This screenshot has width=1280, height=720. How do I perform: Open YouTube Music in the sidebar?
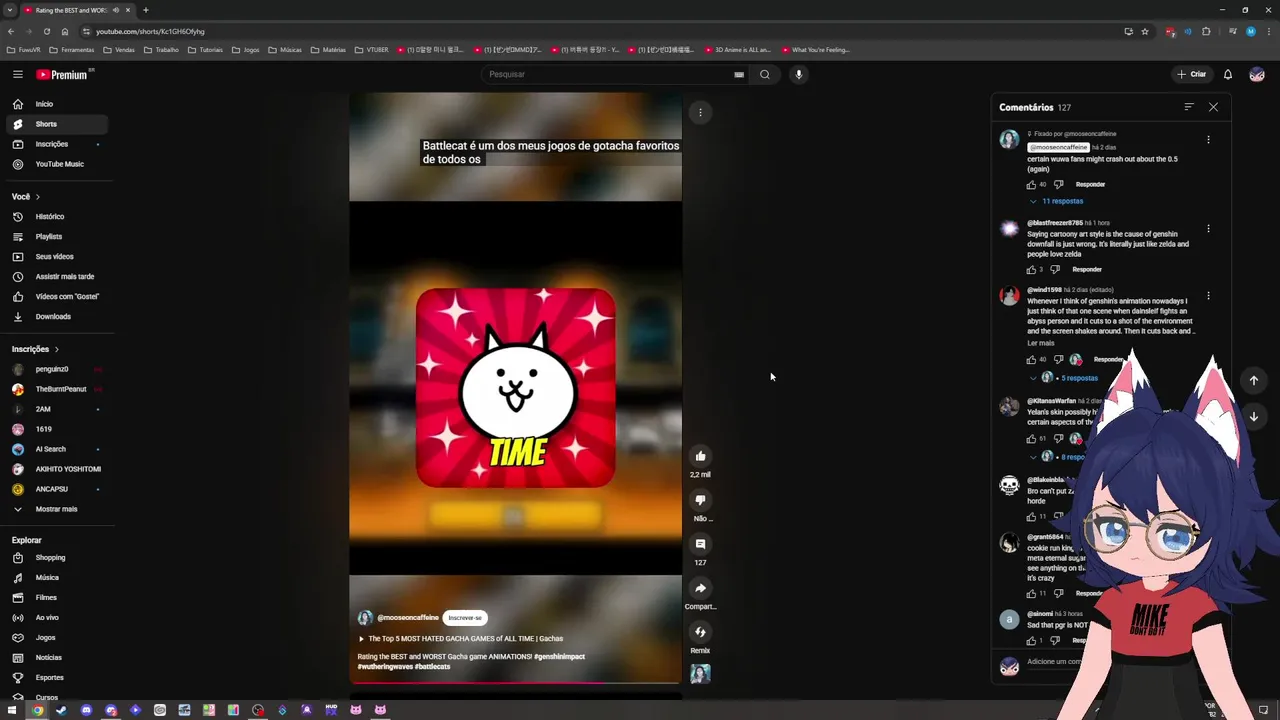[58, 164]
